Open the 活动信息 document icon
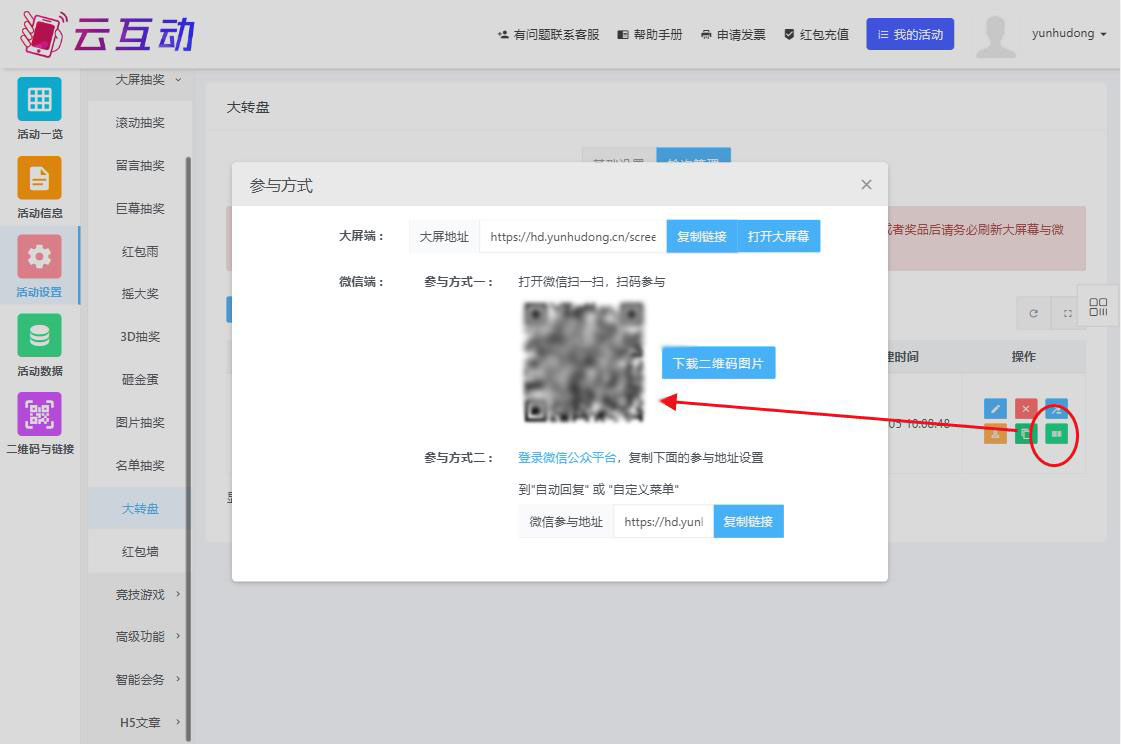The width and height of the screenshot is (1121, 744). point(39,178)
